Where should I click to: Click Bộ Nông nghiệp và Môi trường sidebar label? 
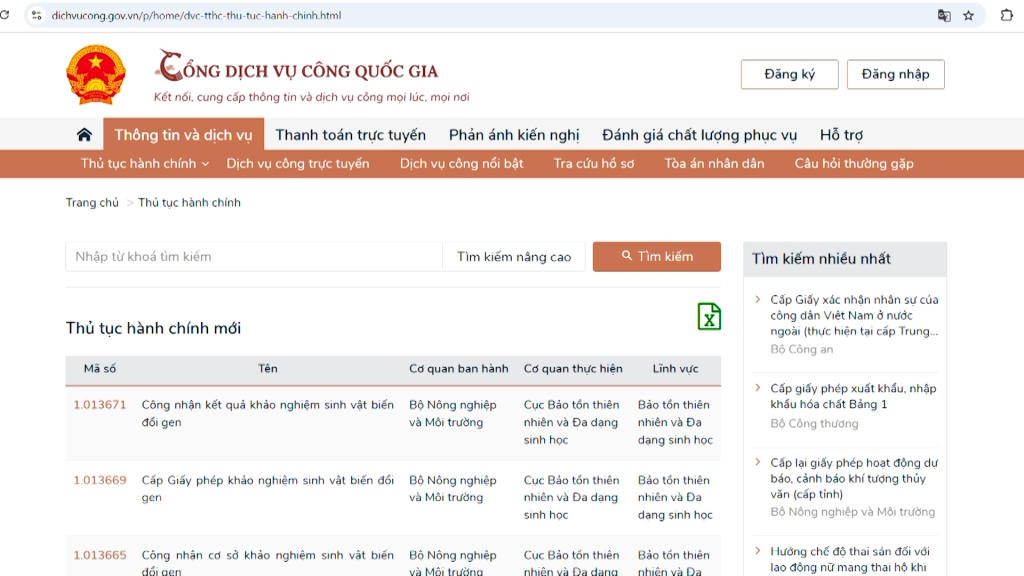coord(852,512)
